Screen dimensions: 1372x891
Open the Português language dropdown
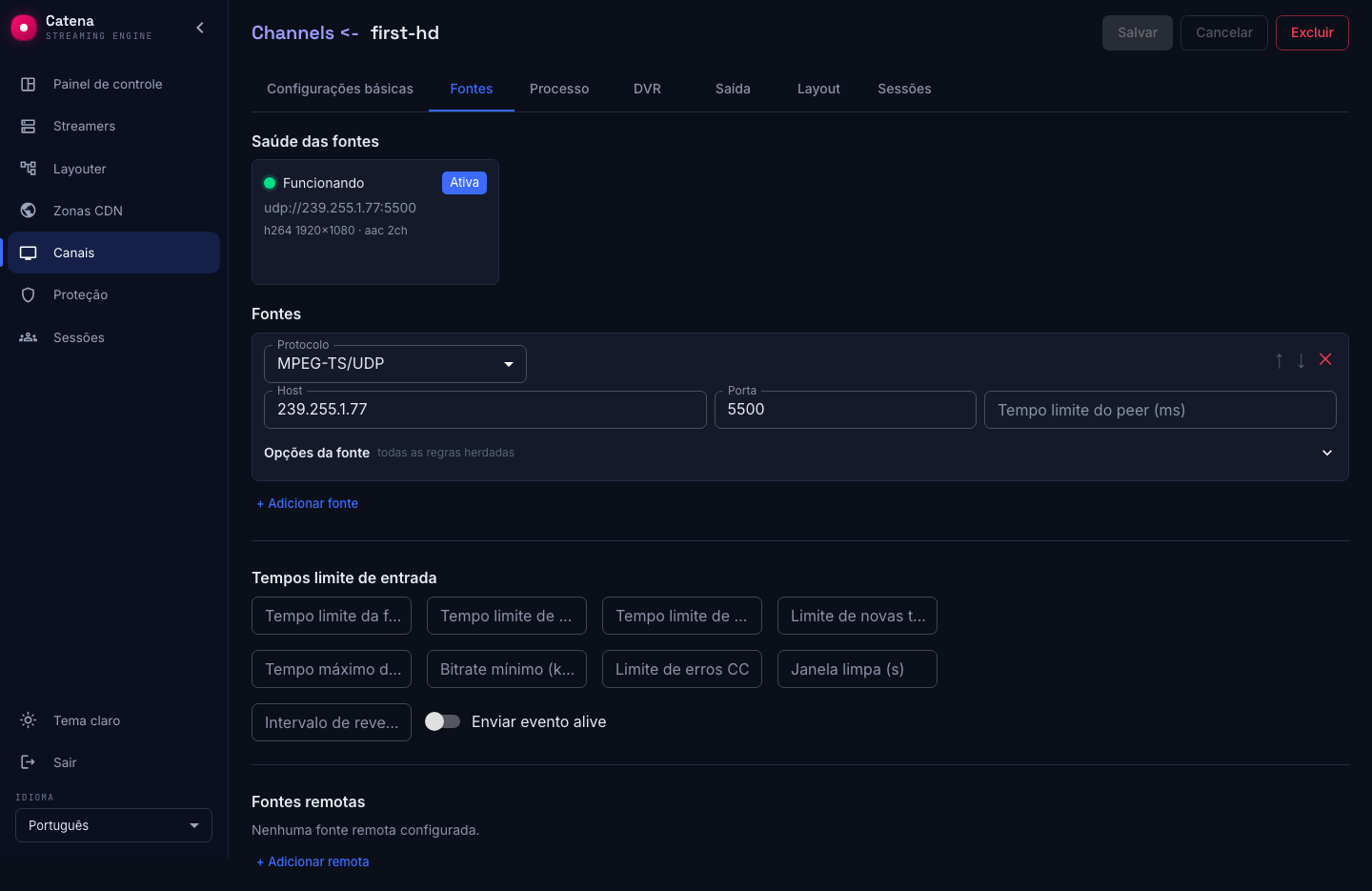[113, 825]
